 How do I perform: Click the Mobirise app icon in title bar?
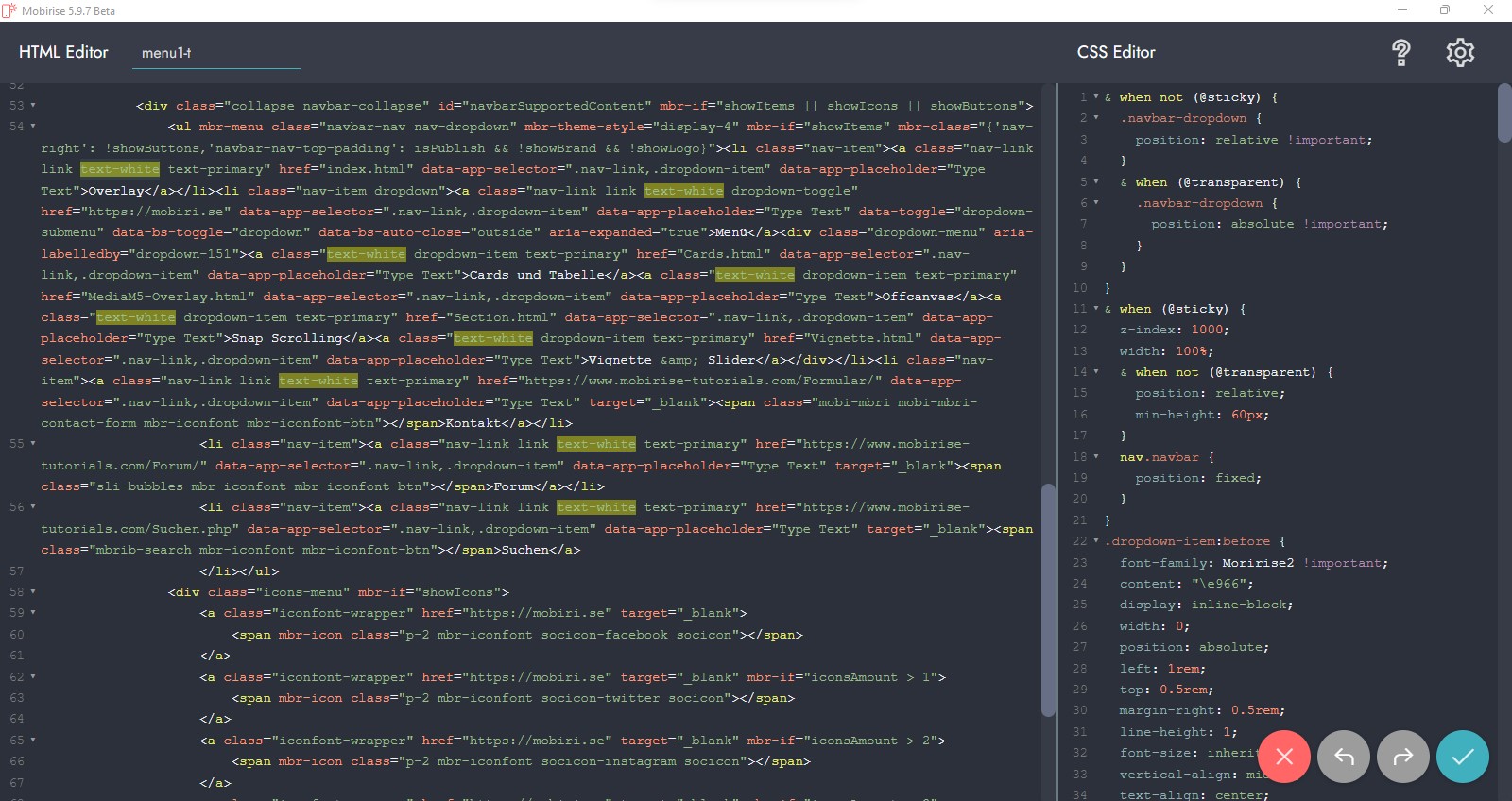point(9,10)
